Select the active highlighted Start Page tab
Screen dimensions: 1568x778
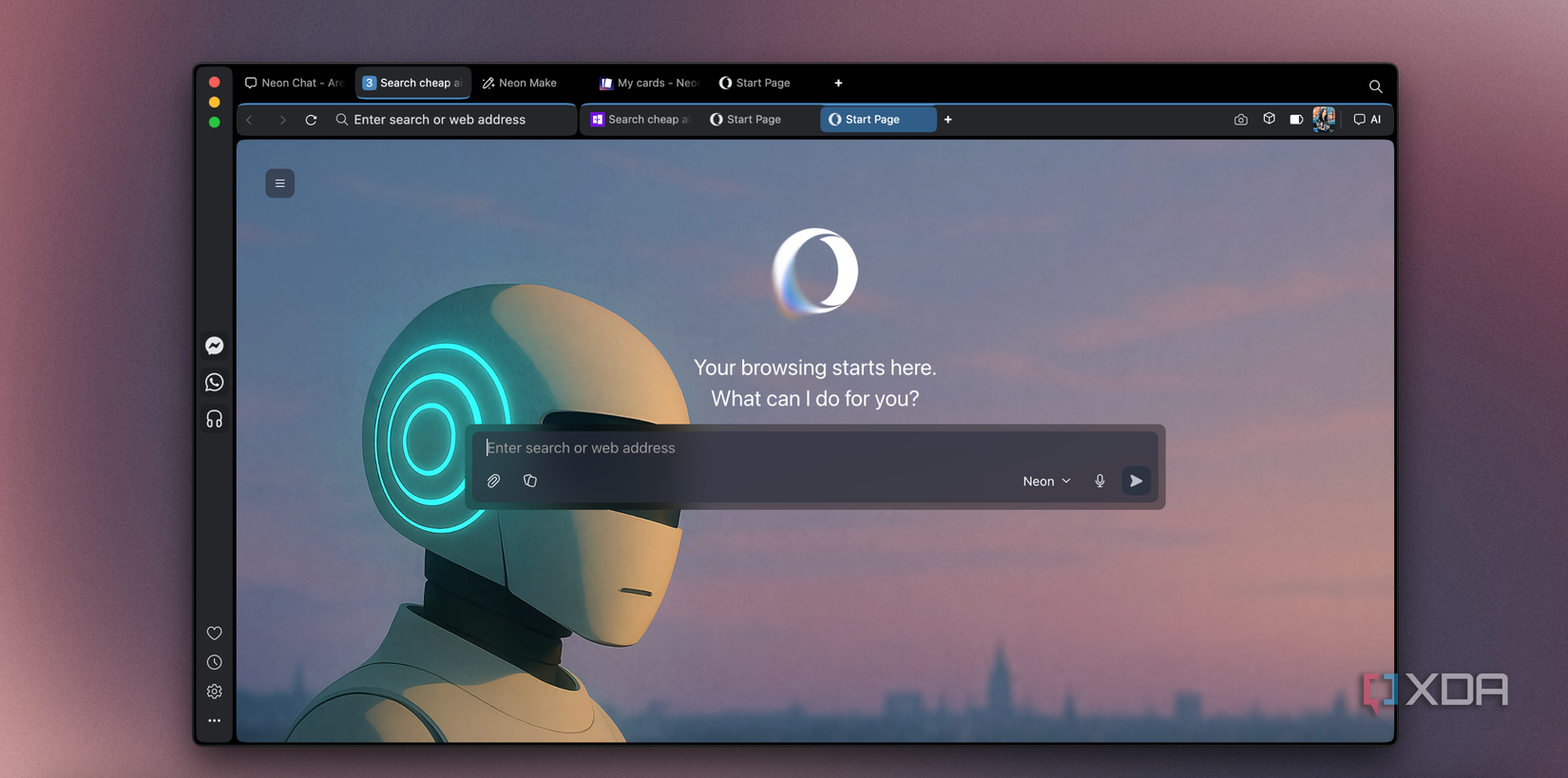[x=877, y=120]
